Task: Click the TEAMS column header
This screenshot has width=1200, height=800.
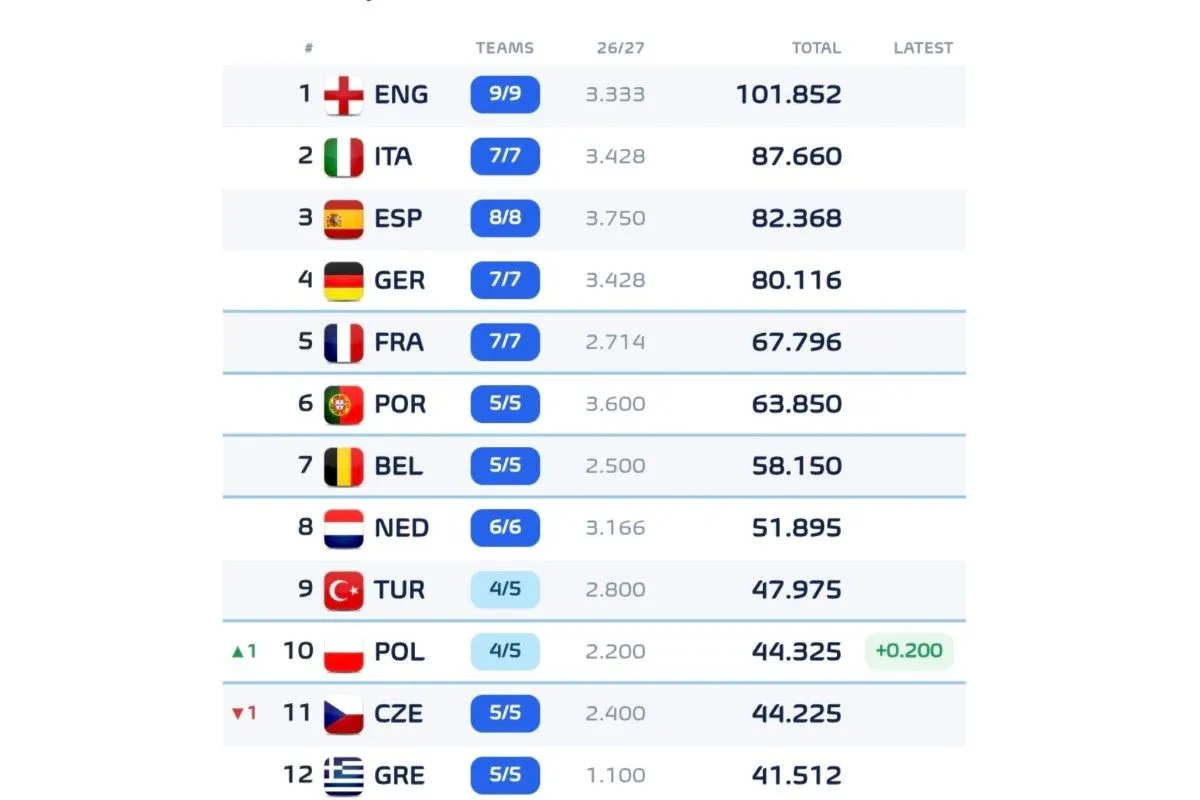Action: [x=505, y=48]
